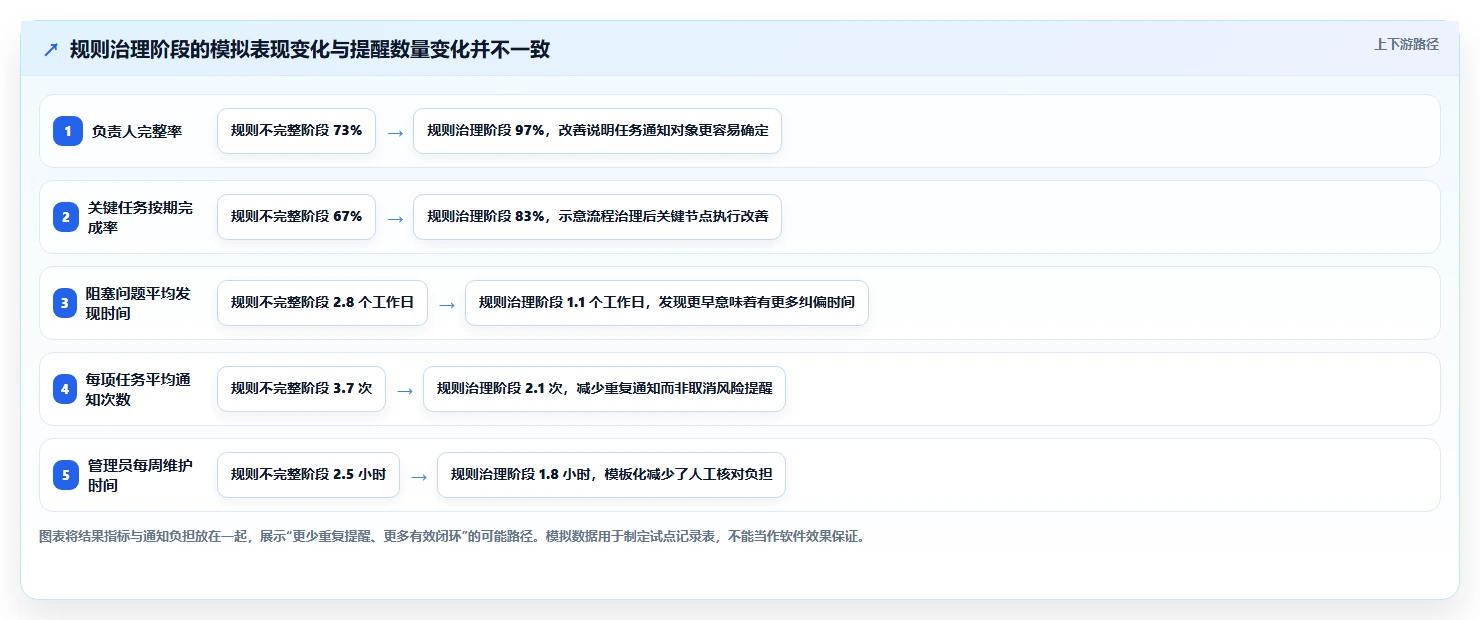Open the 规则不完整阶段 73% box
The height and width of the screenshot is (620, 1480).
(296, 131)
